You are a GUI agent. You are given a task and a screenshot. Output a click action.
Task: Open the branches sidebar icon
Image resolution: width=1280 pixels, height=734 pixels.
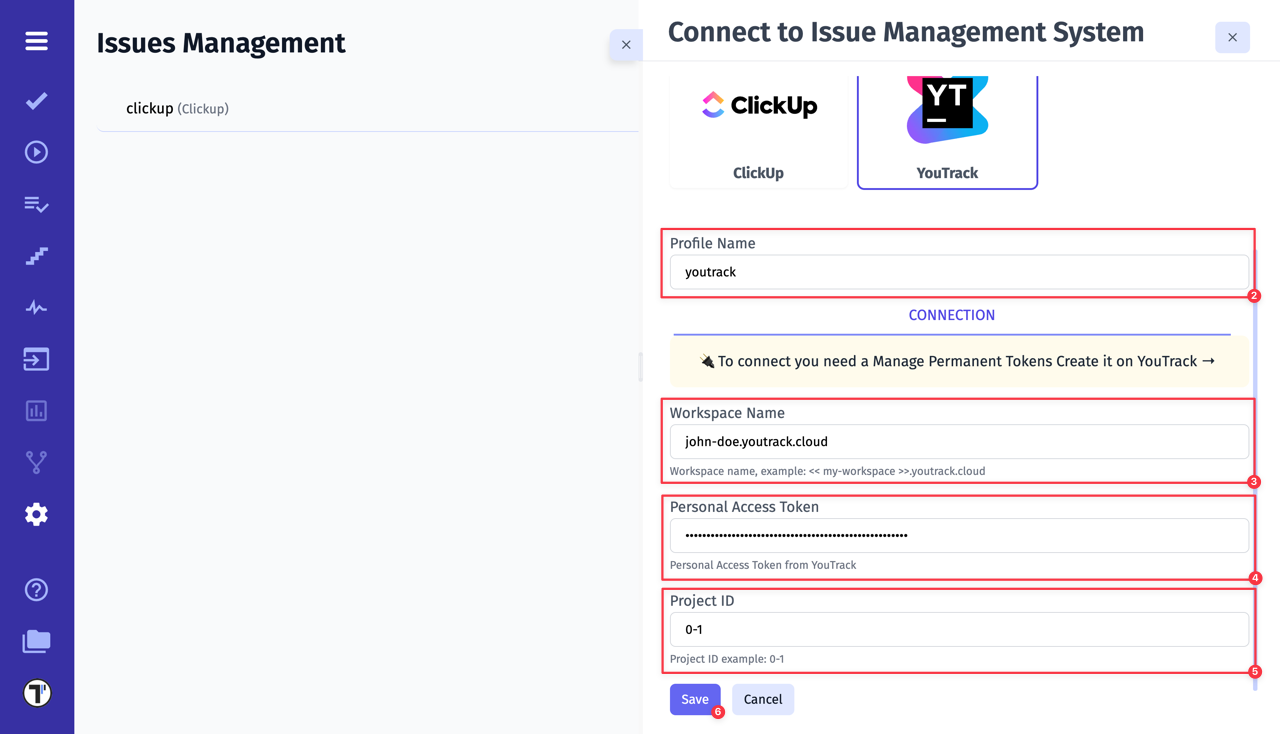tap(36, 461)
